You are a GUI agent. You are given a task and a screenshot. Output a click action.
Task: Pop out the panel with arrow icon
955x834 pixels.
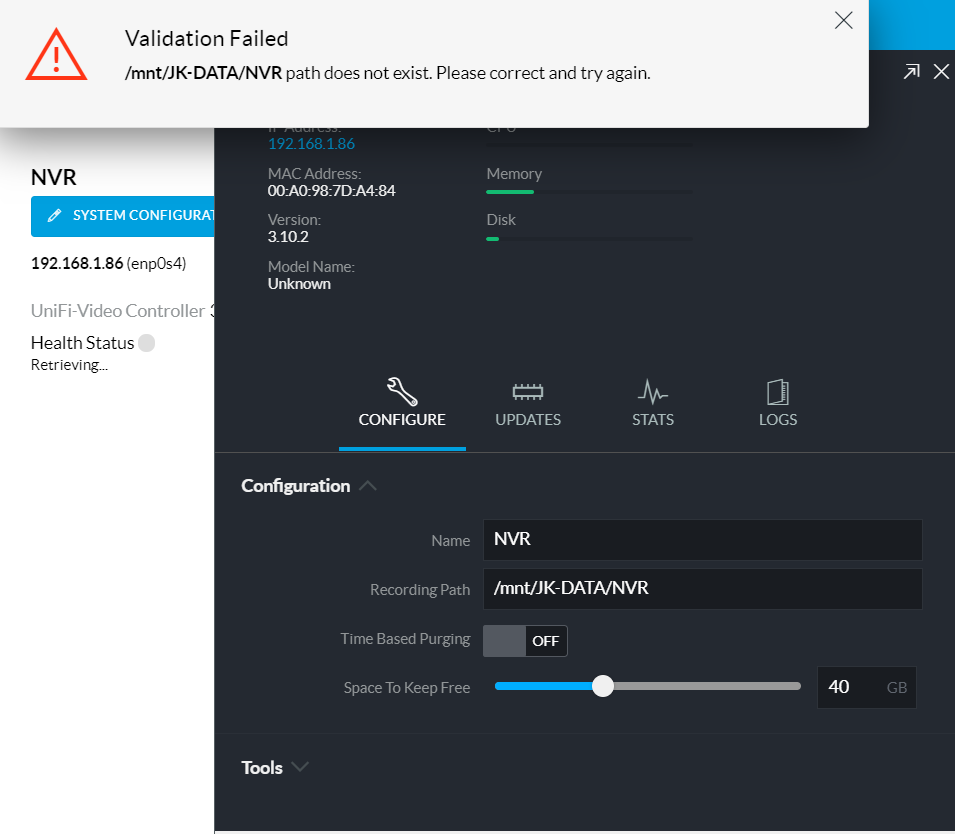[912, 72]
